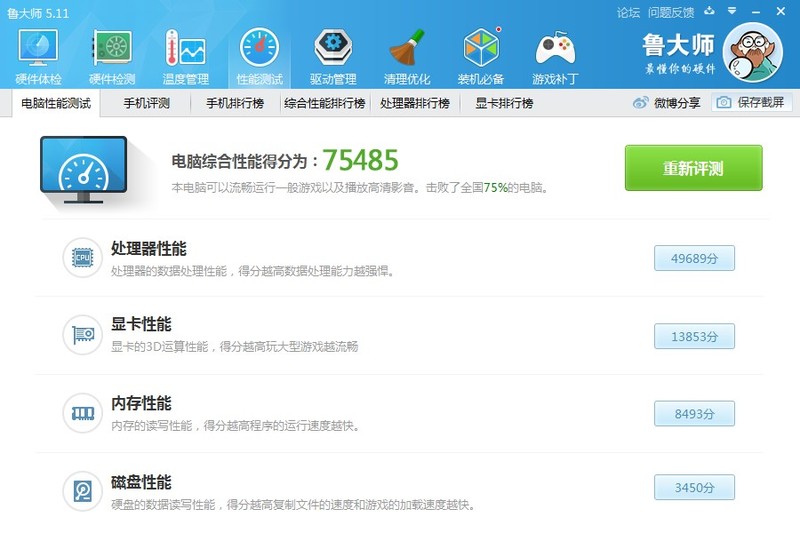Switch to 电脑性能测试 tab
The width and height of the screenshot is (800, 533).
[56, 104]
